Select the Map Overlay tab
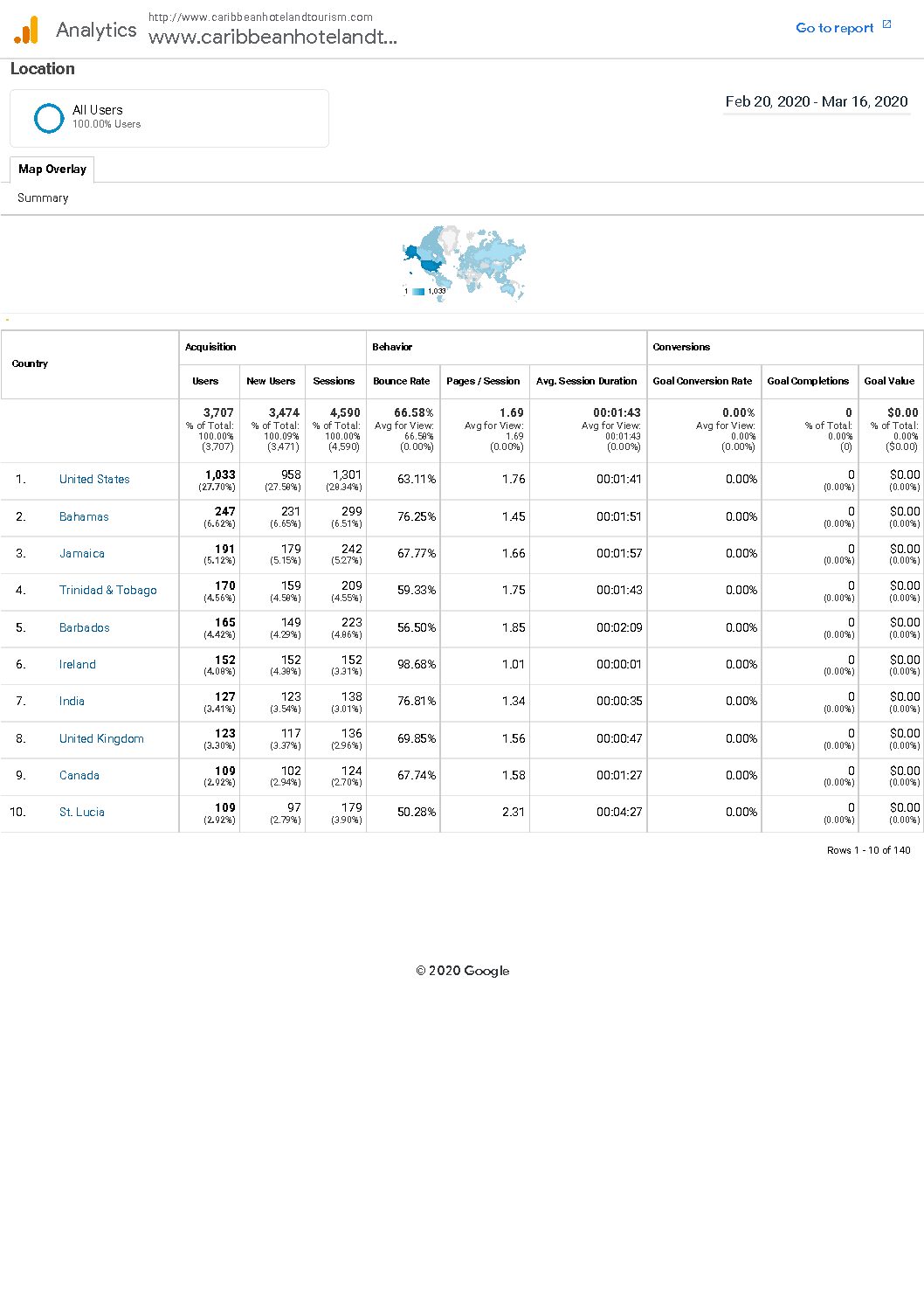Image resolution: width=924 pixels, height=1308 pixels. tap(52, 169)
